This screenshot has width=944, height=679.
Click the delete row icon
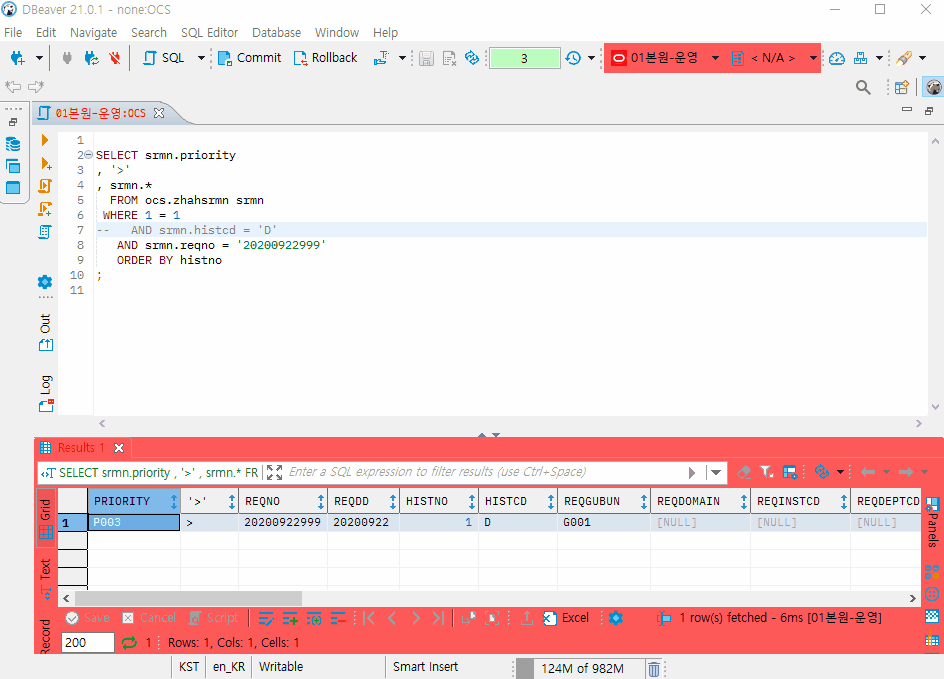click(338, 618)
